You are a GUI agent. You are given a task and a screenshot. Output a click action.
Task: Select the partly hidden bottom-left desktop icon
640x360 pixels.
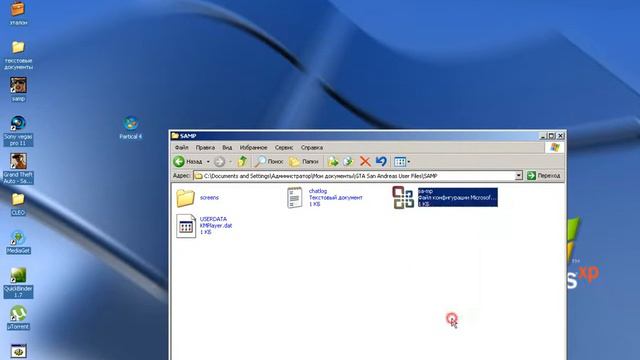[18, 352]
